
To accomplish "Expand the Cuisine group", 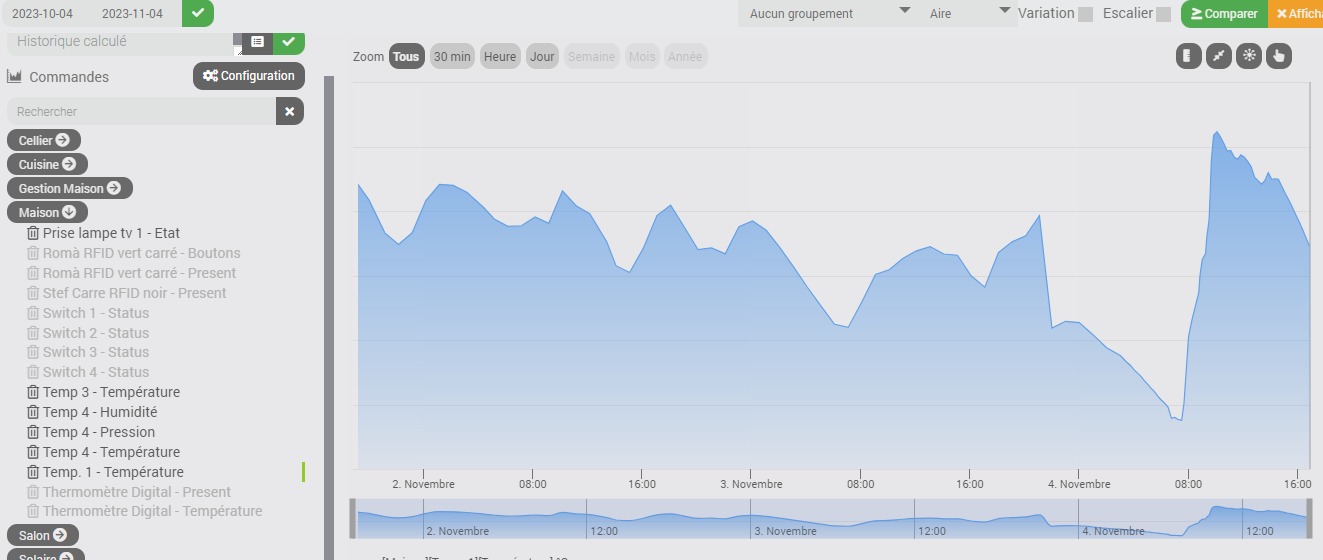I will pyautogui.click(x=47, y=164).
